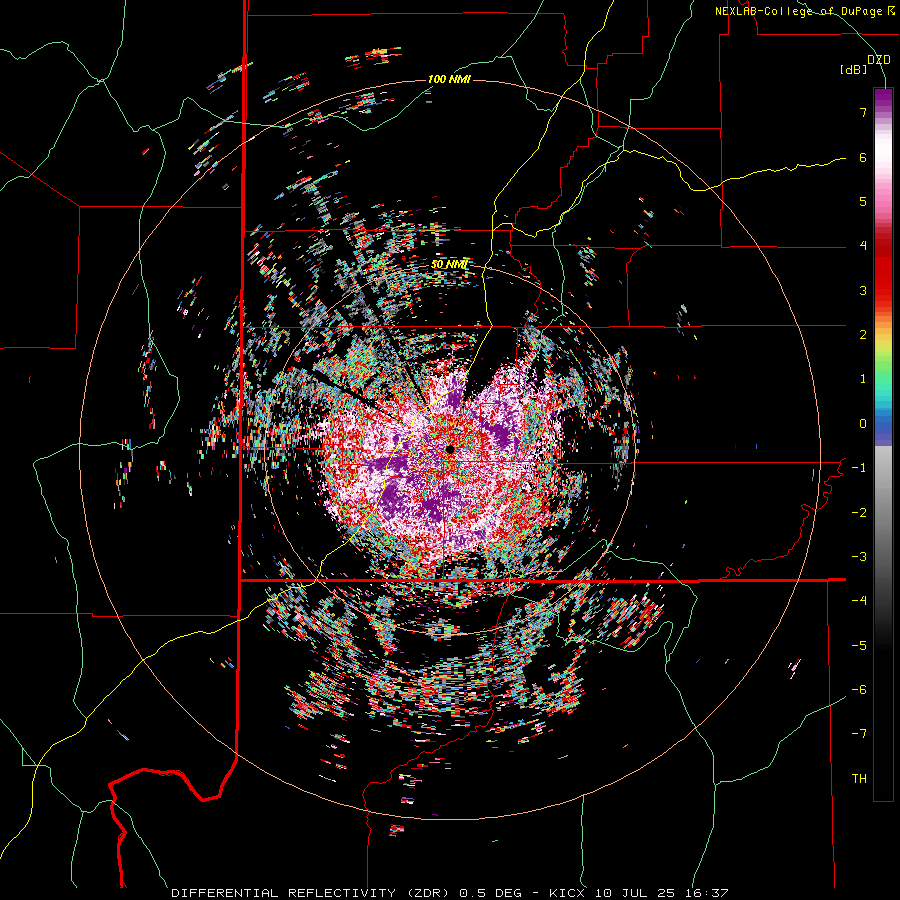Click the -3 value on color scale
Image resolution: width=900 pixels, height=900 pixels.
[x=859, y=556]
